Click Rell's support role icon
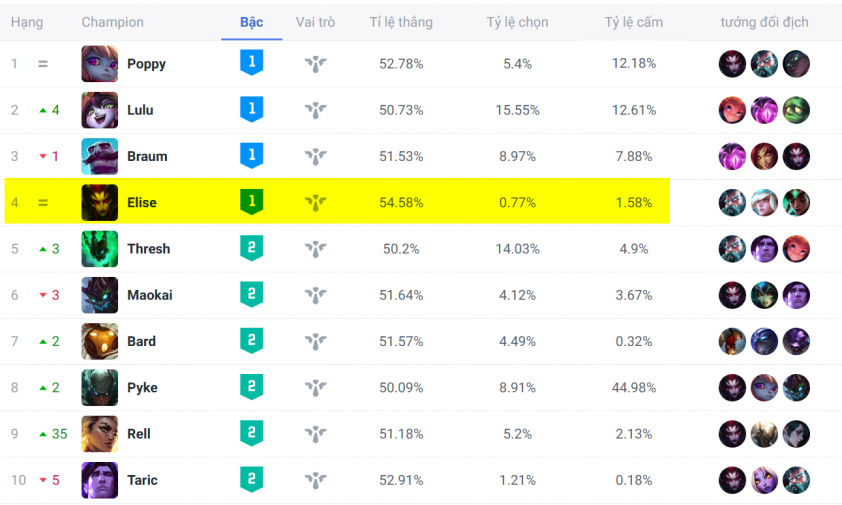The width and height of the screenshot is (842, 505). pos(315,434)
